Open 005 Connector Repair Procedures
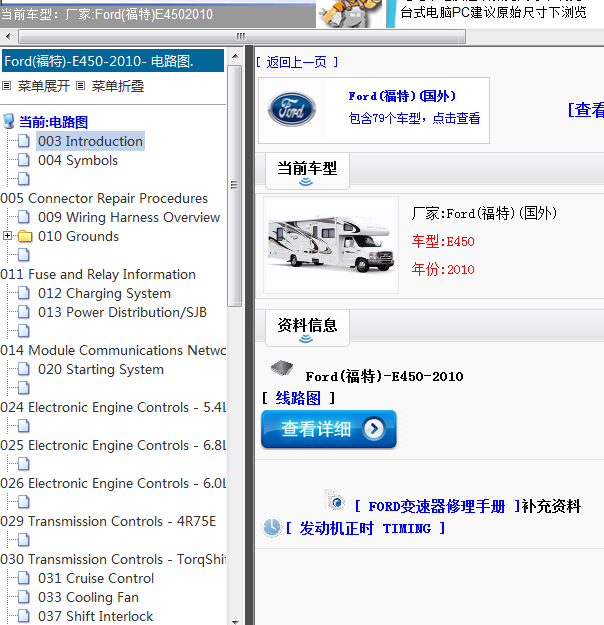604x625 pixels. [104, 198]
